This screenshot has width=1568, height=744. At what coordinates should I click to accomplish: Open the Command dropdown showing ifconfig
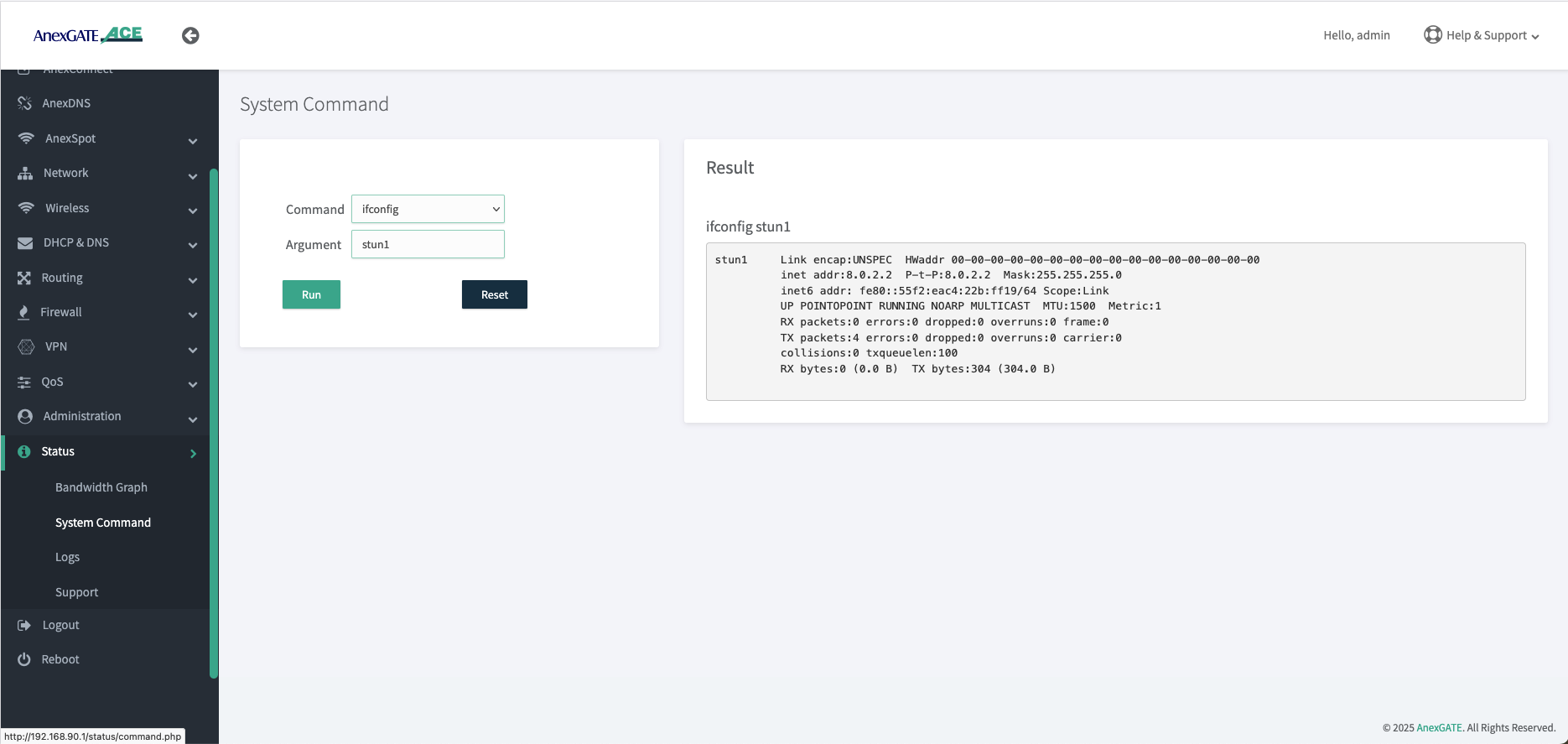[x=428, y=209]
